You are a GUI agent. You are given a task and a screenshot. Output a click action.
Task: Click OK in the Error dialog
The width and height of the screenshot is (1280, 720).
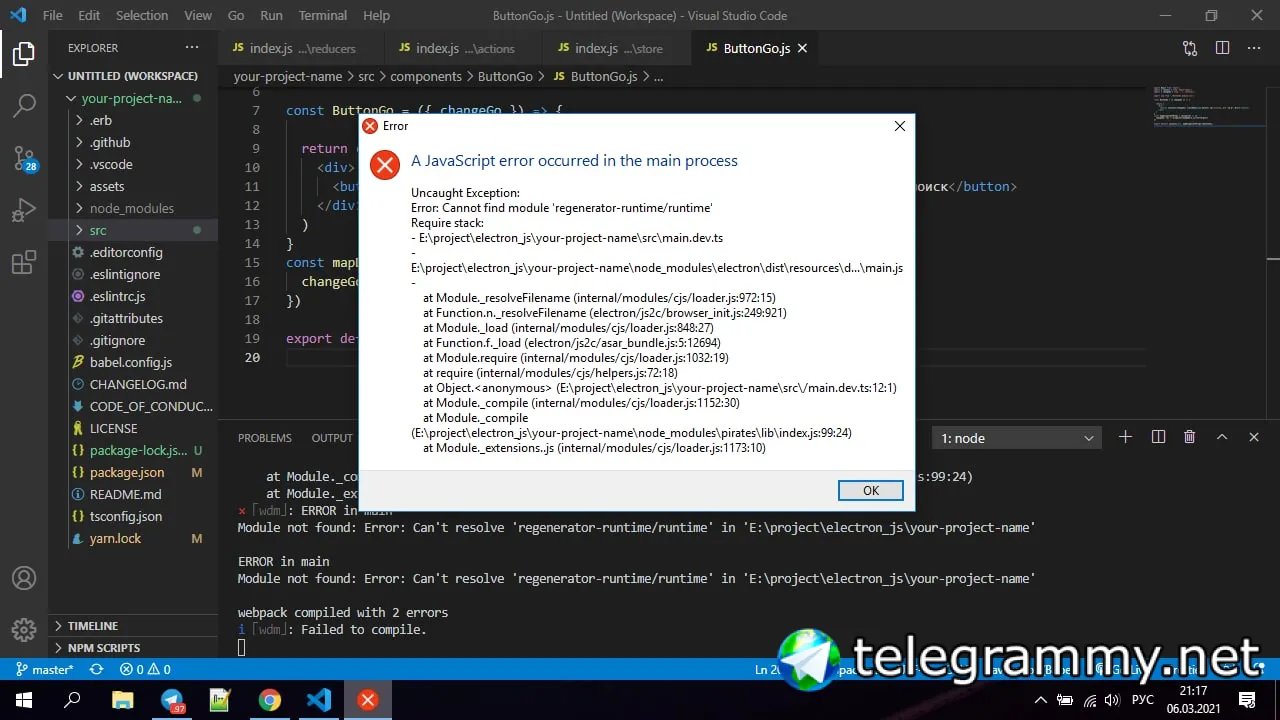[x=870, y=490]
